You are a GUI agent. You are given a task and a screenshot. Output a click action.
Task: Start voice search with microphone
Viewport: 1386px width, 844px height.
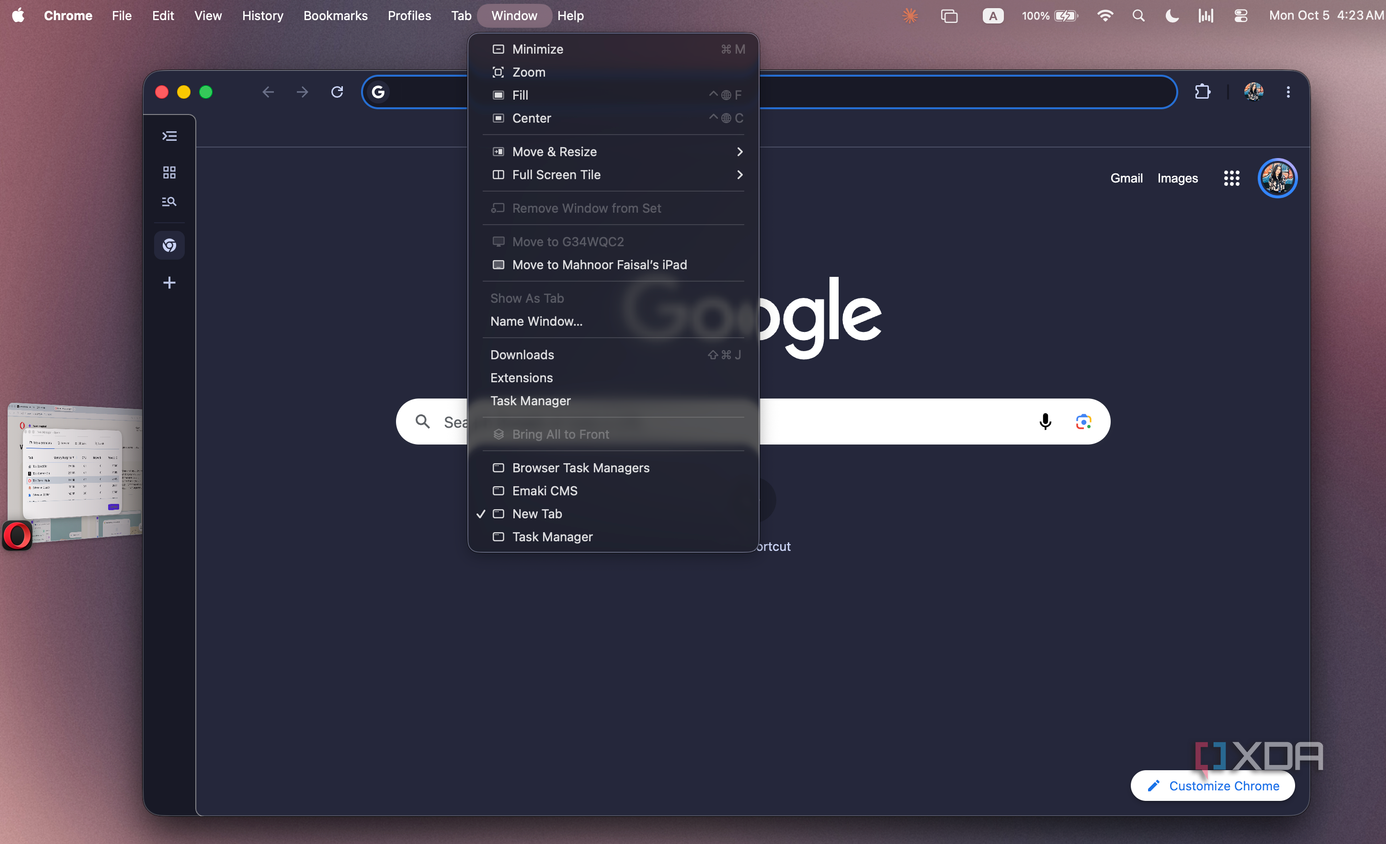[x=1045, y=422]
